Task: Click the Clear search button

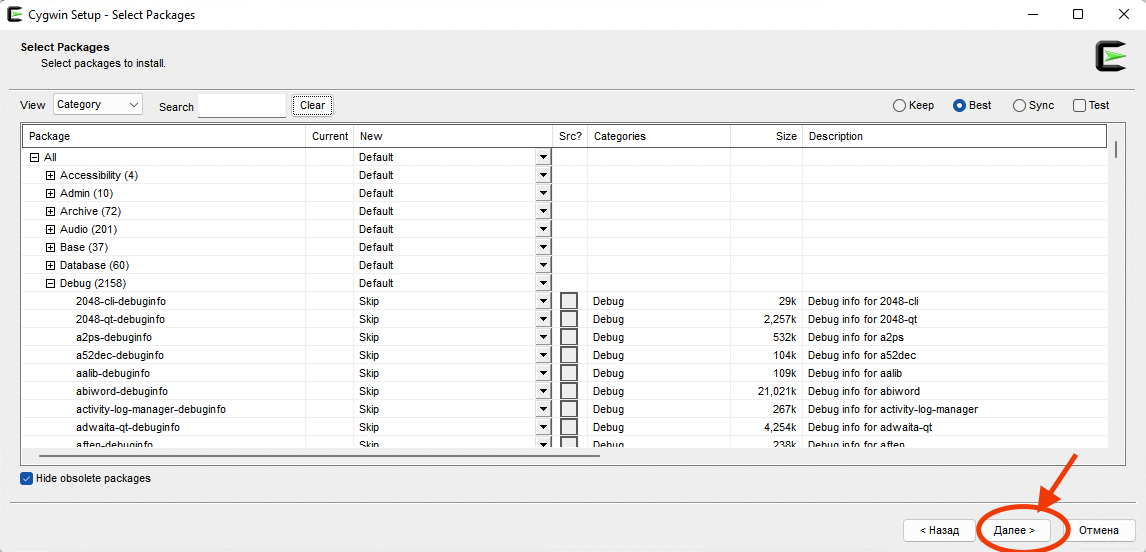Action: (312, 105)
